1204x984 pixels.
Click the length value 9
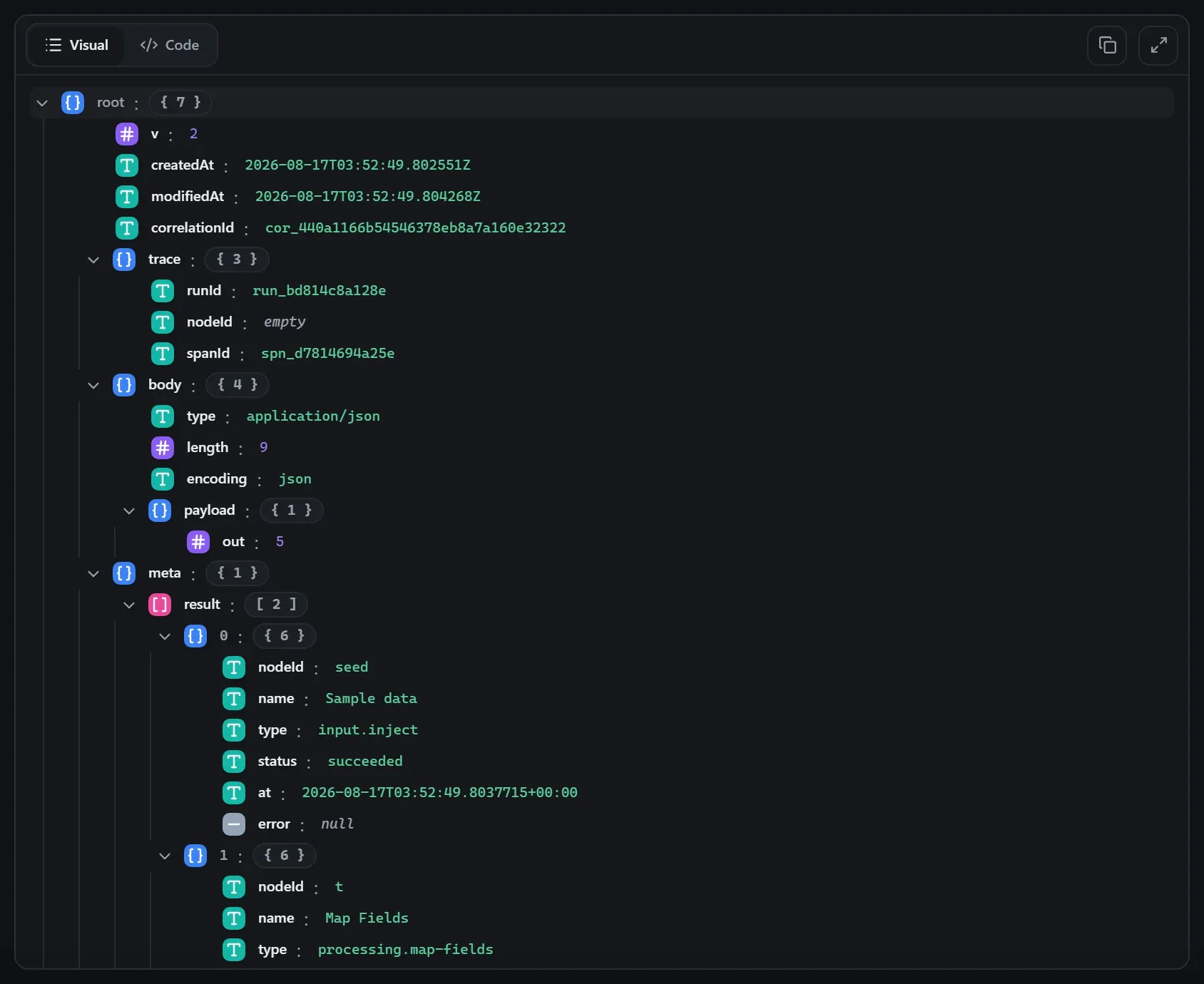coord(264,448)
